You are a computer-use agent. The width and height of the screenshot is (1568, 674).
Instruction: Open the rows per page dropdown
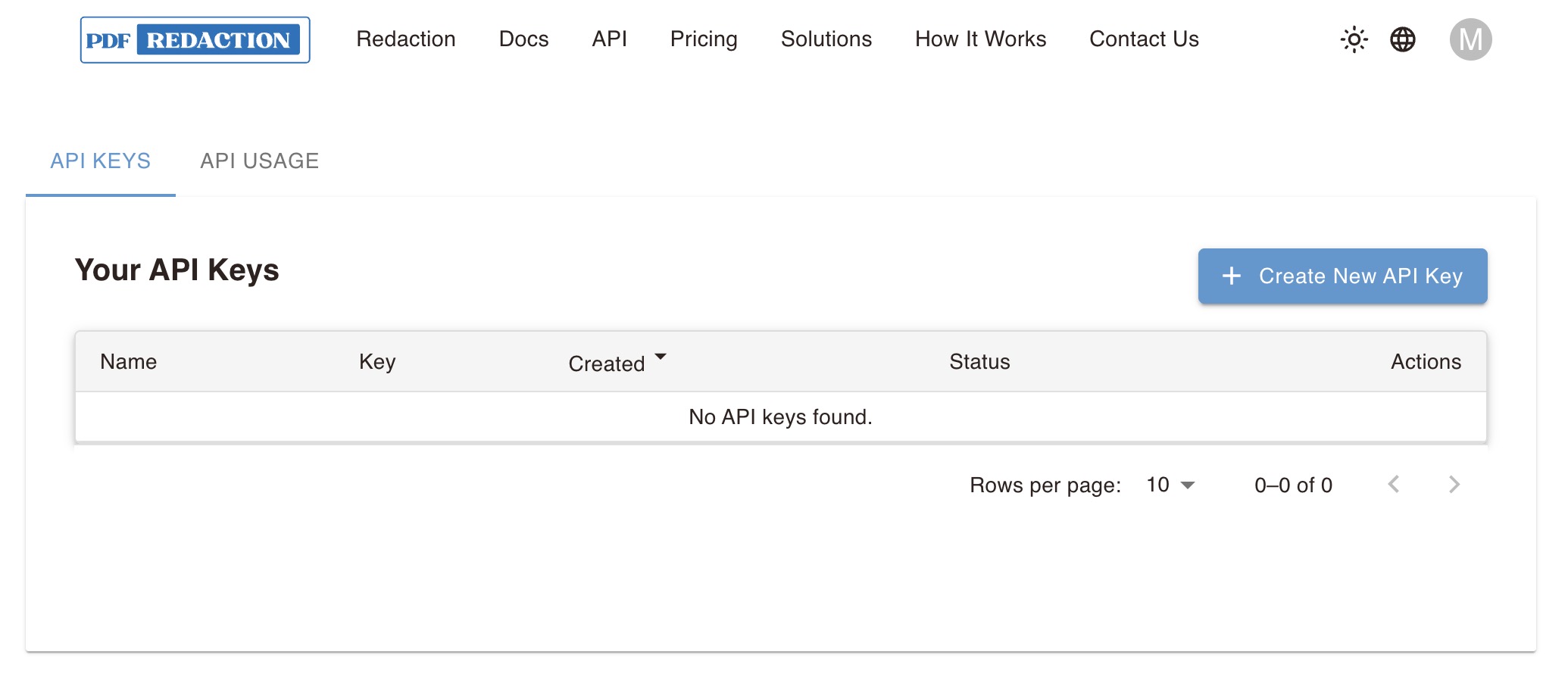(1170, 485)
